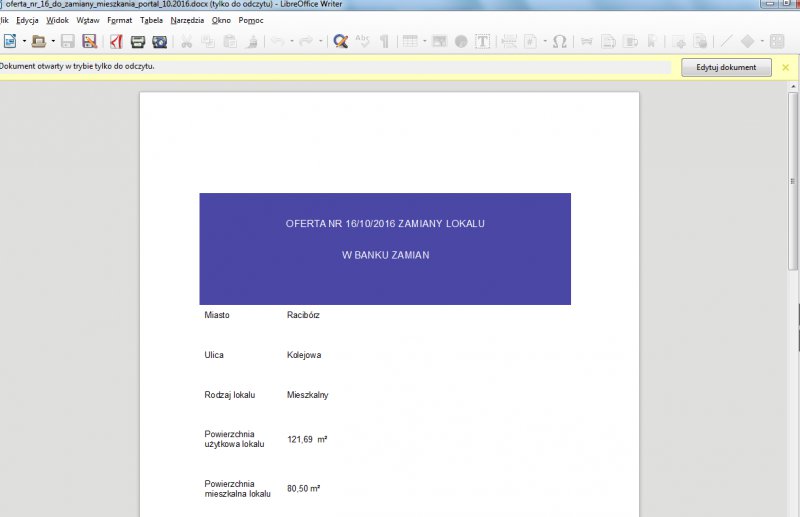Click the 'Kolejowa' street value

[304, 355]
